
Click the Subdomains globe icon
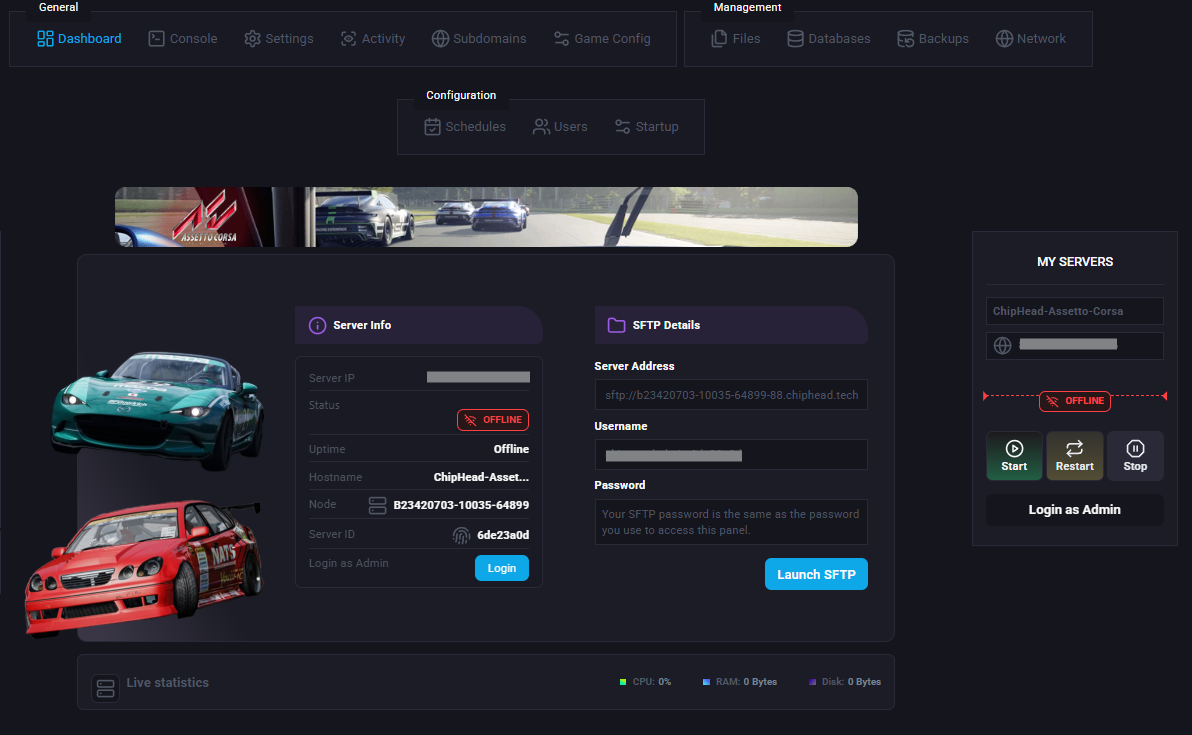click(x=440, y=39)
